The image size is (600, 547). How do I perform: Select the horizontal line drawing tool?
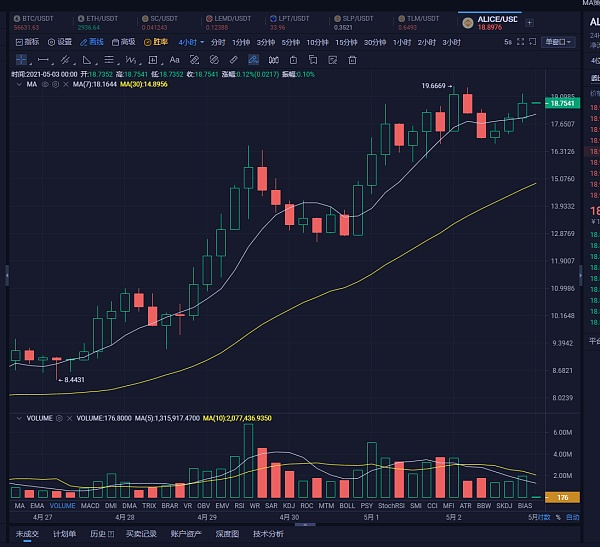pos(43,60)
